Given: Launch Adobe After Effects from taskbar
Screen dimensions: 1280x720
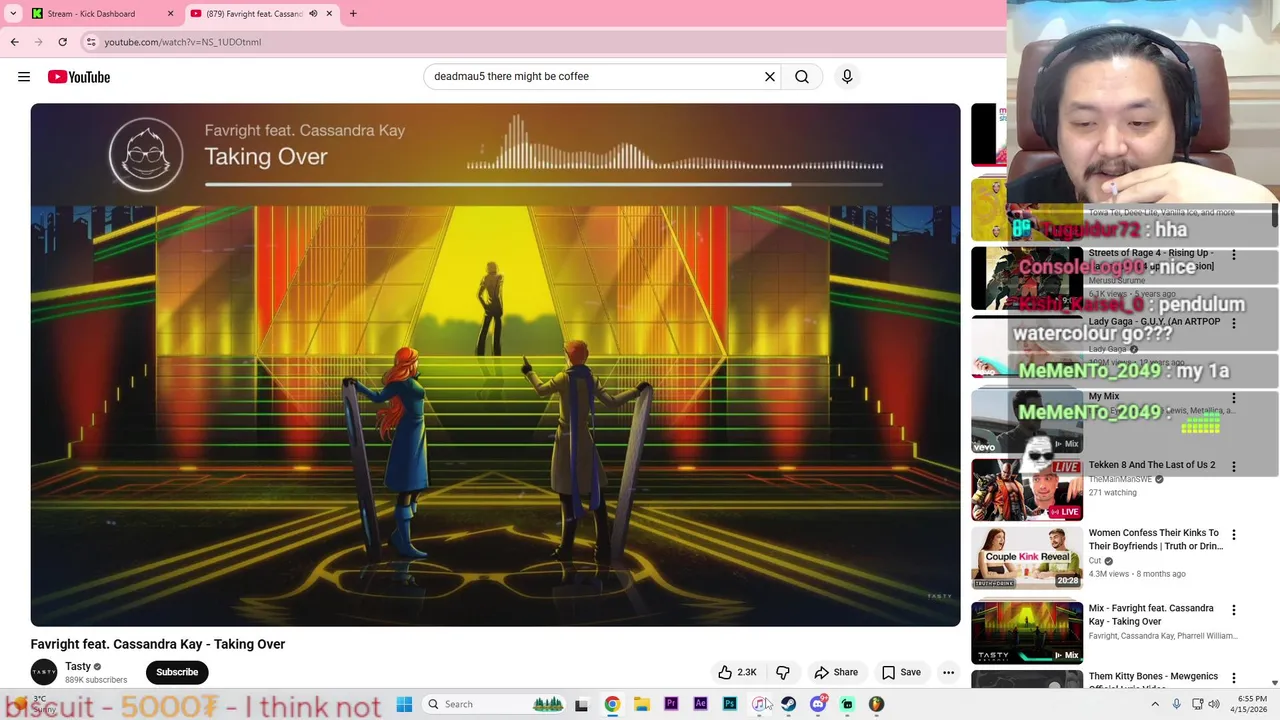Looking at the screenshot, I should [x=700, y=704].
